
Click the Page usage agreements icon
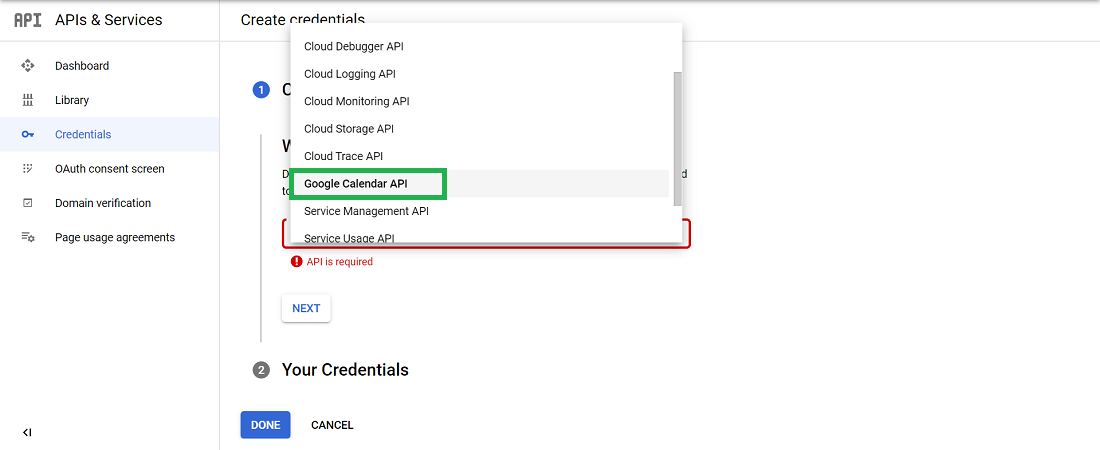click(x=27, y=237)
